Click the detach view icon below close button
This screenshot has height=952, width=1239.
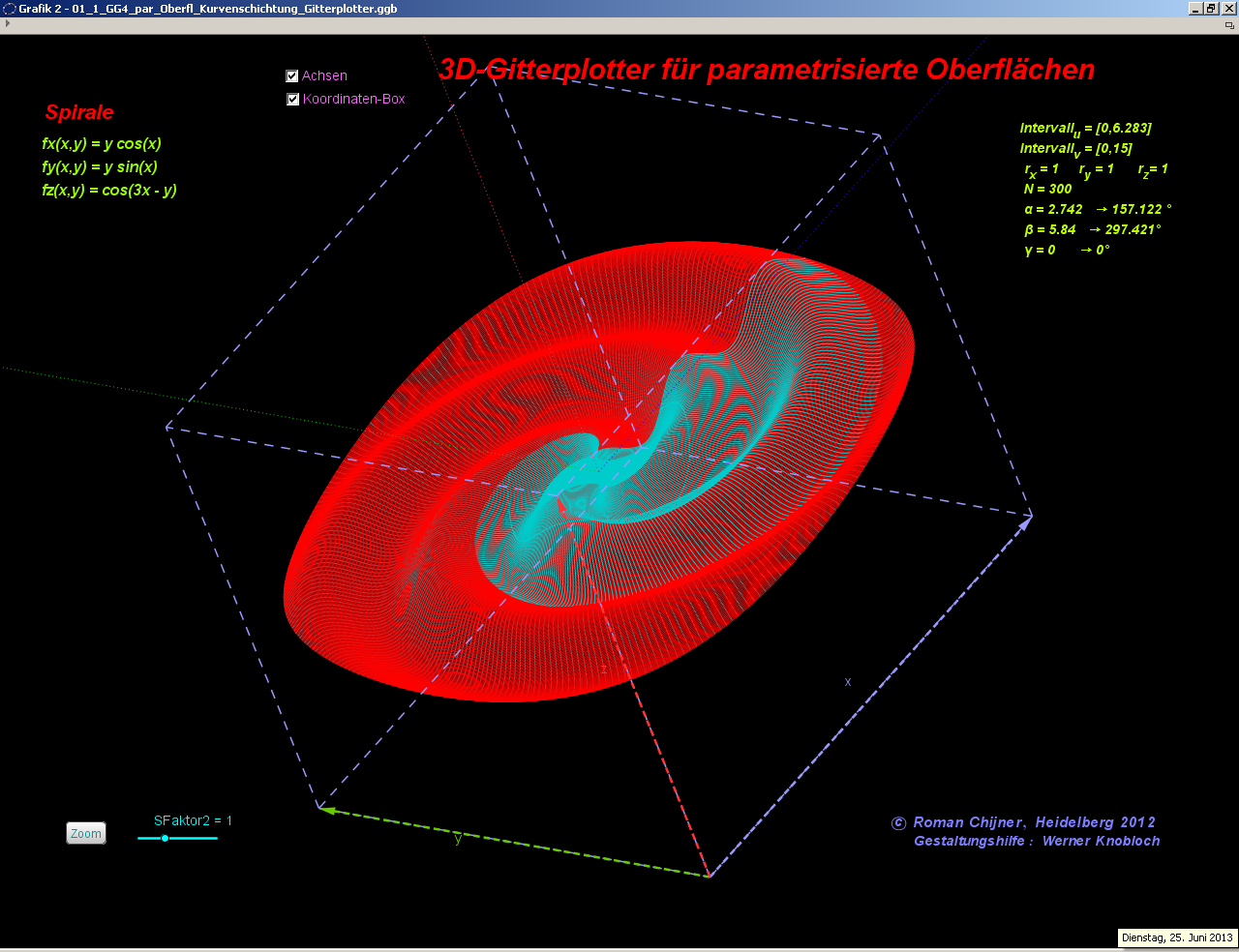1229,25
